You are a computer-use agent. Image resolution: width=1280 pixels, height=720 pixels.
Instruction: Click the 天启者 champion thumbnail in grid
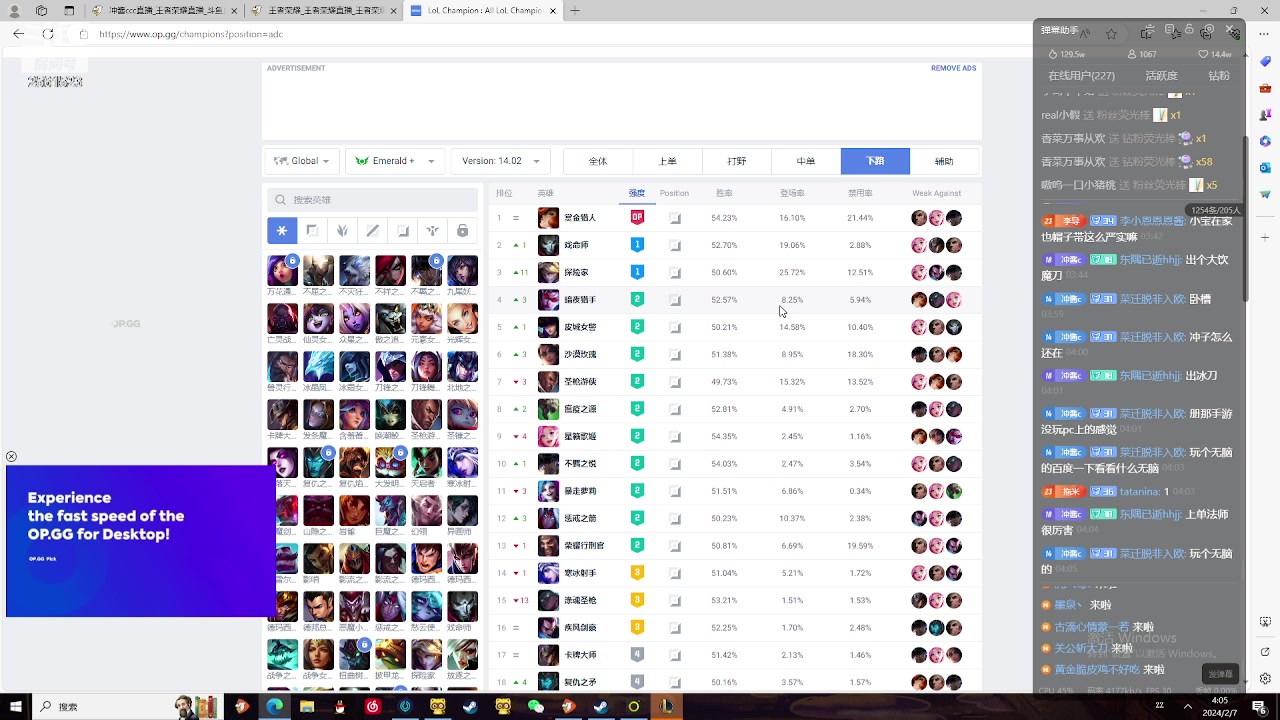point(426,462)
